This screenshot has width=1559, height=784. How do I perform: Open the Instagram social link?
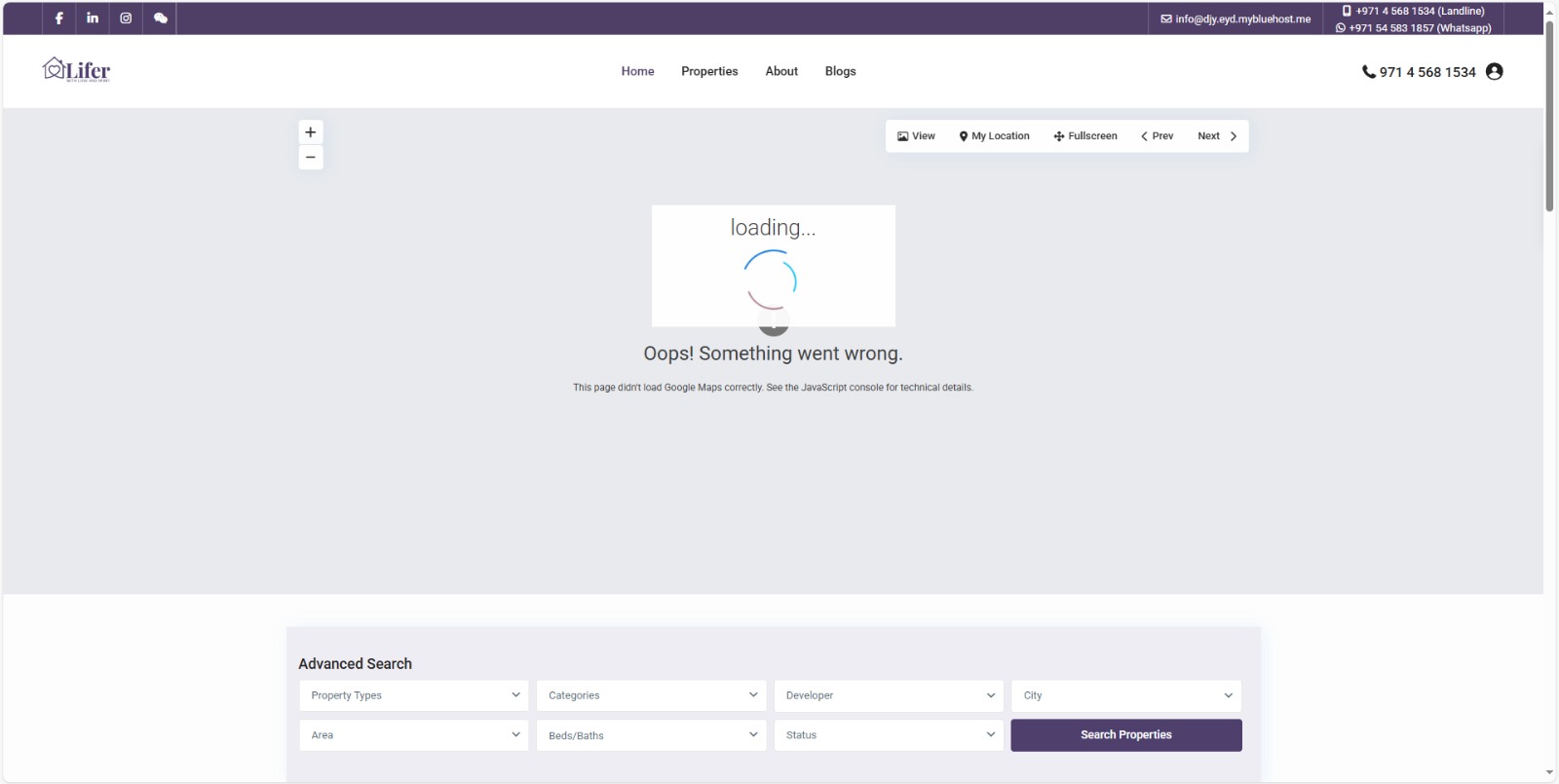[x=126, y=19]
